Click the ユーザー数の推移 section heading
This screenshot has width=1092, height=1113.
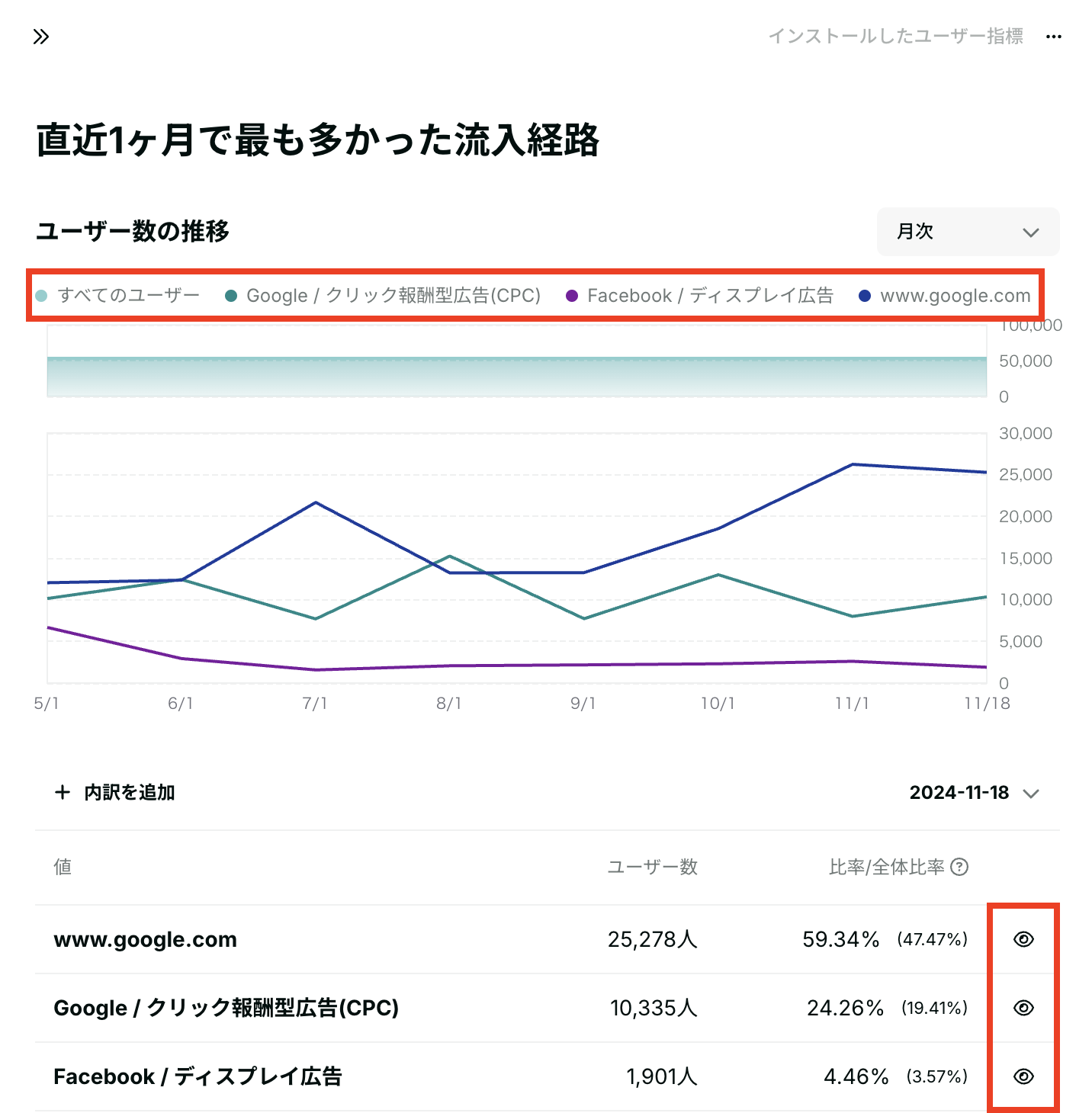pos(133,231)
